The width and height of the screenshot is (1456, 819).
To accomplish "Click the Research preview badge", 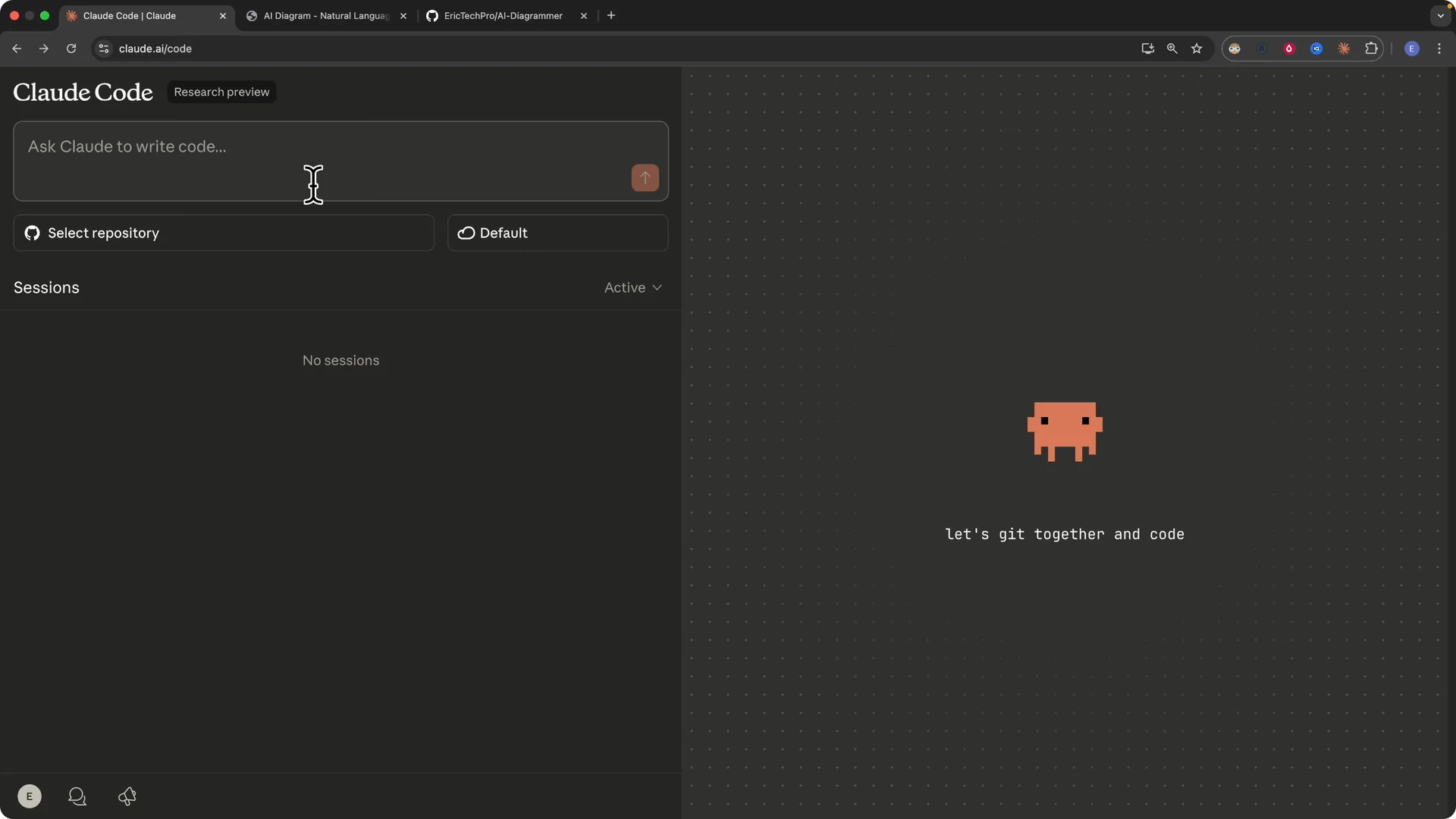I will point(221,92).
